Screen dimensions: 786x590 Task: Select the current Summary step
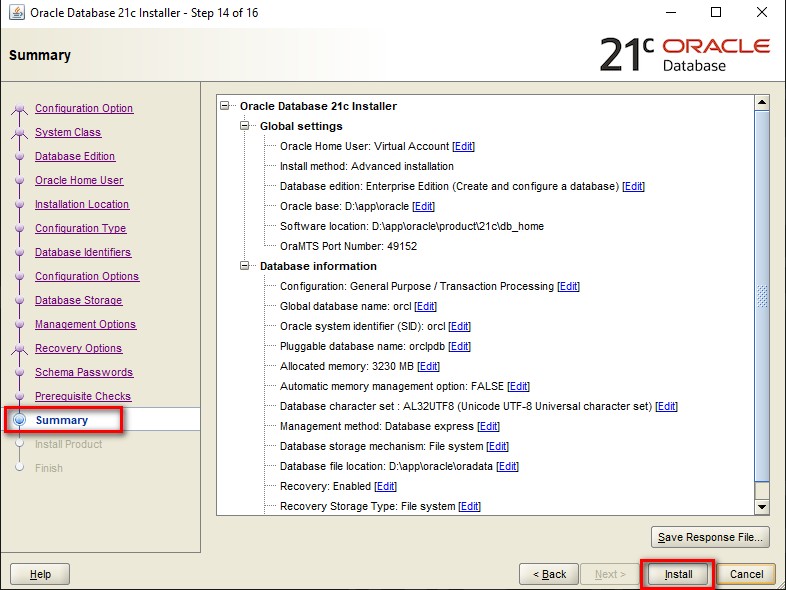62,420
